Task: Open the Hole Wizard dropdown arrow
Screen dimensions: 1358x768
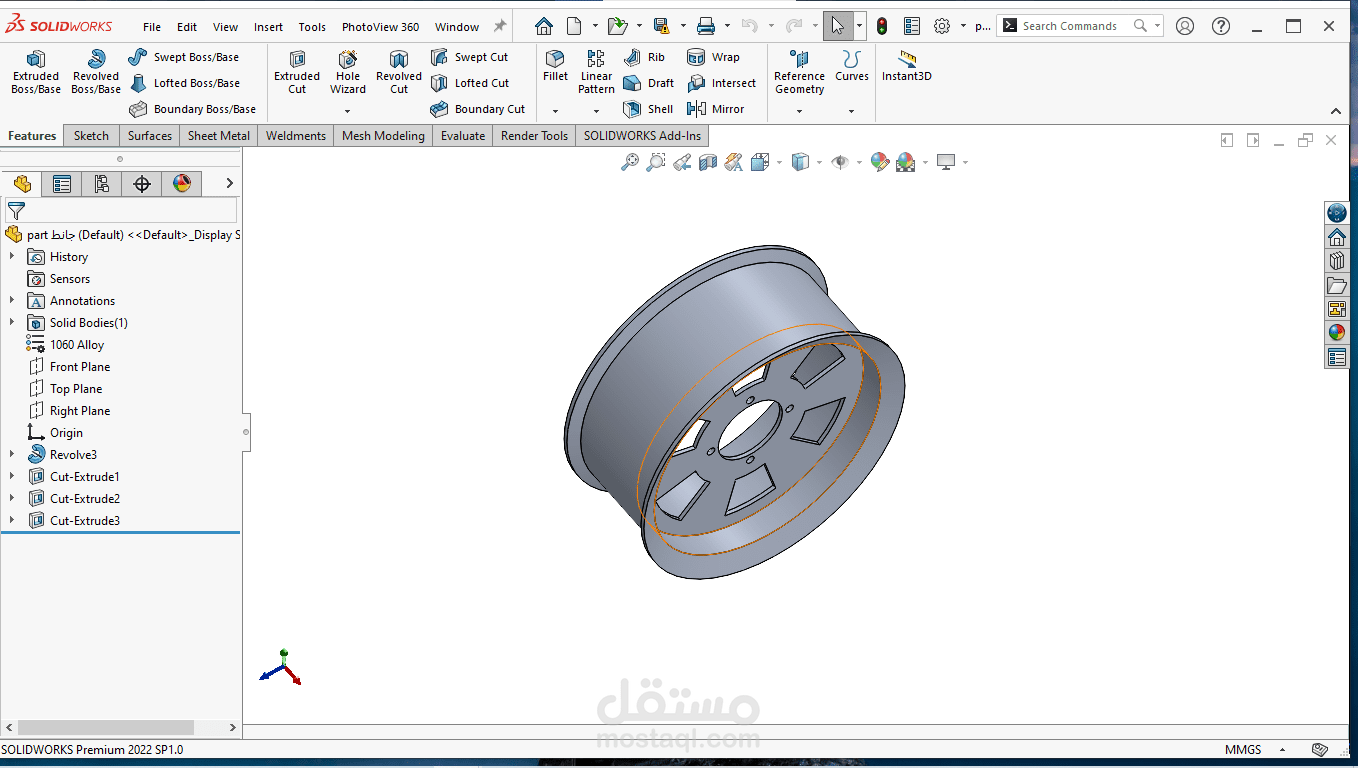Action: 348,111
